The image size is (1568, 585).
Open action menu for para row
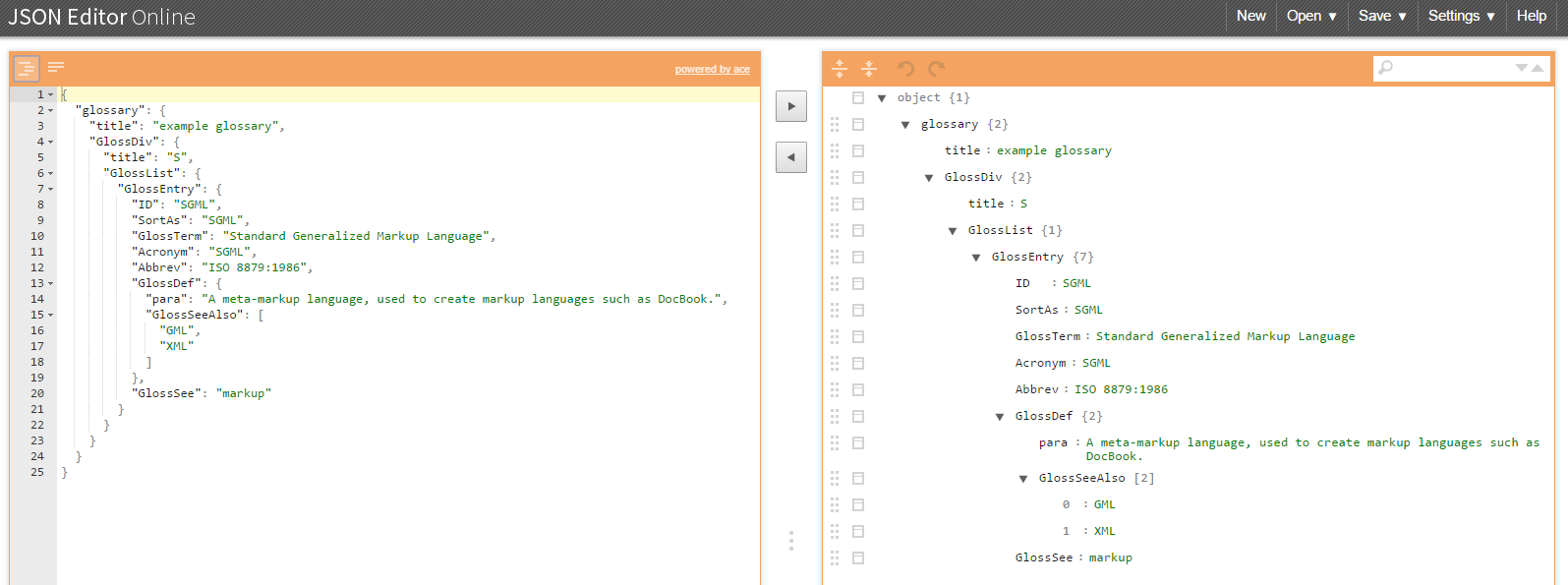click(x=858, y=443)
